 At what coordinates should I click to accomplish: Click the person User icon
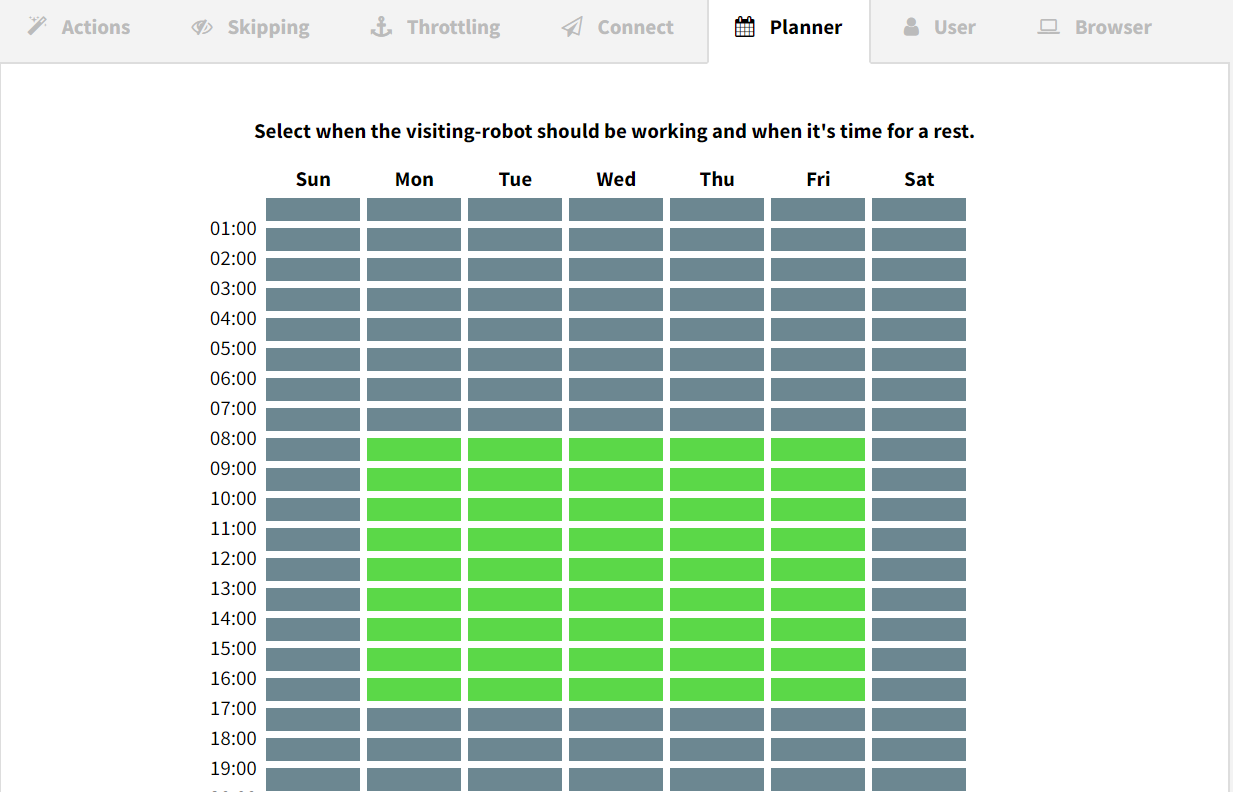coord(911,27)
